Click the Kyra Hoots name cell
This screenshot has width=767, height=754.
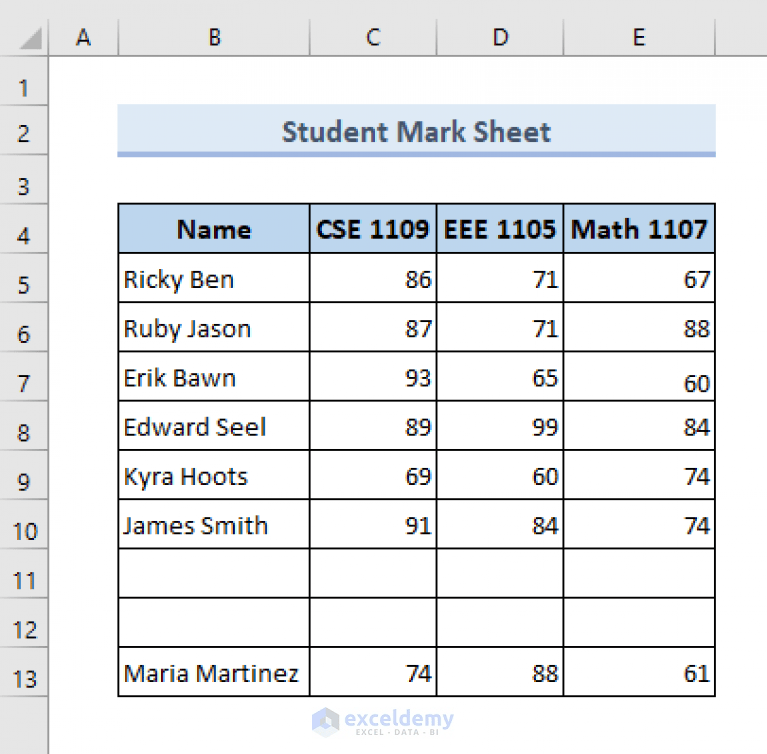(214, 475)
